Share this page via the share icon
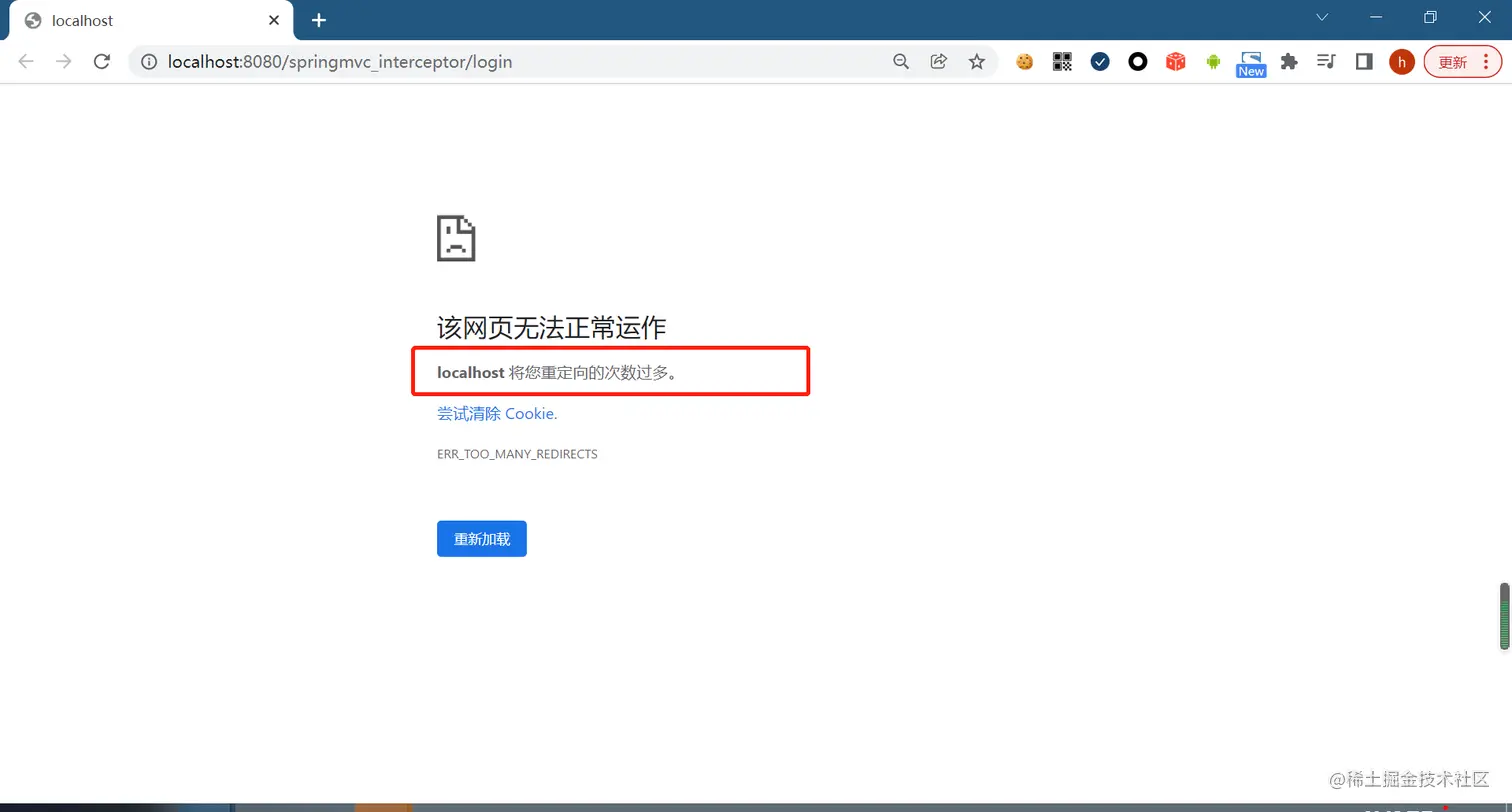 939,62
